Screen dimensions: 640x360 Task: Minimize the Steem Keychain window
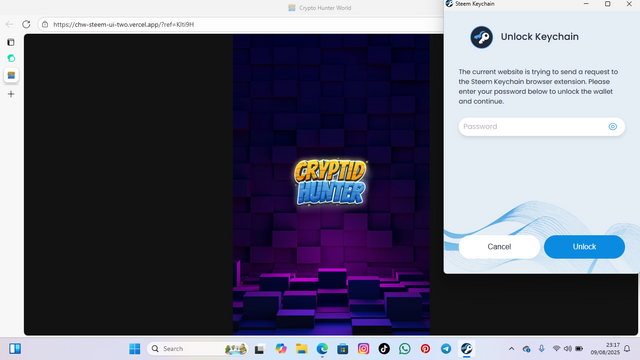pos(586,4)
